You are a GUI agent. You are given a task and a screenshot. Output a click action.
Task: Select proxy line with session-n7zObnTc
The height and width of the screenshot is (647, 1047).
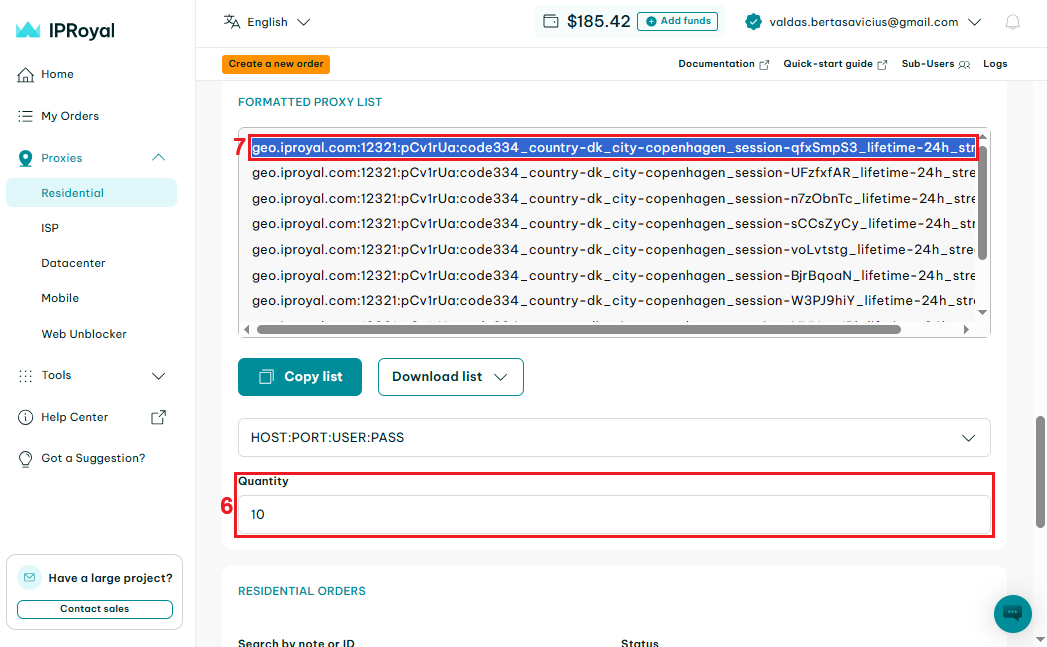pyautogui.click(x=613, y=199)
